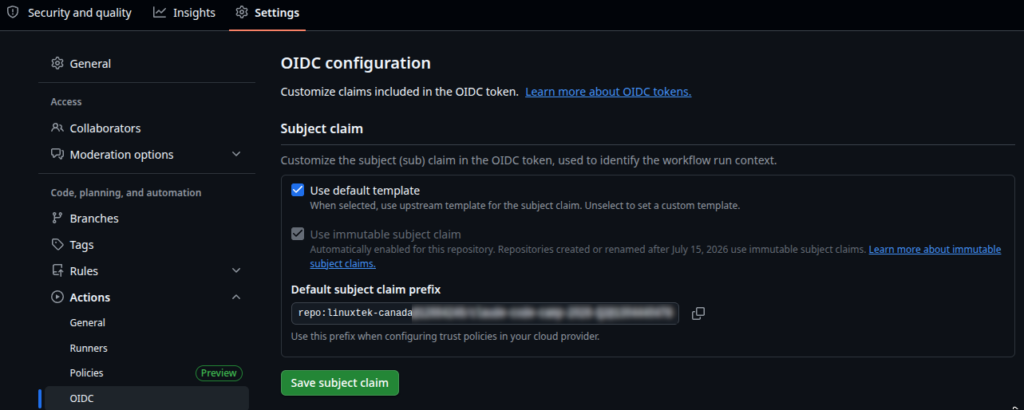The image size is (1024, 410).
Task: Click the Security and quality shield icon
Action: (x=12, y=12)
